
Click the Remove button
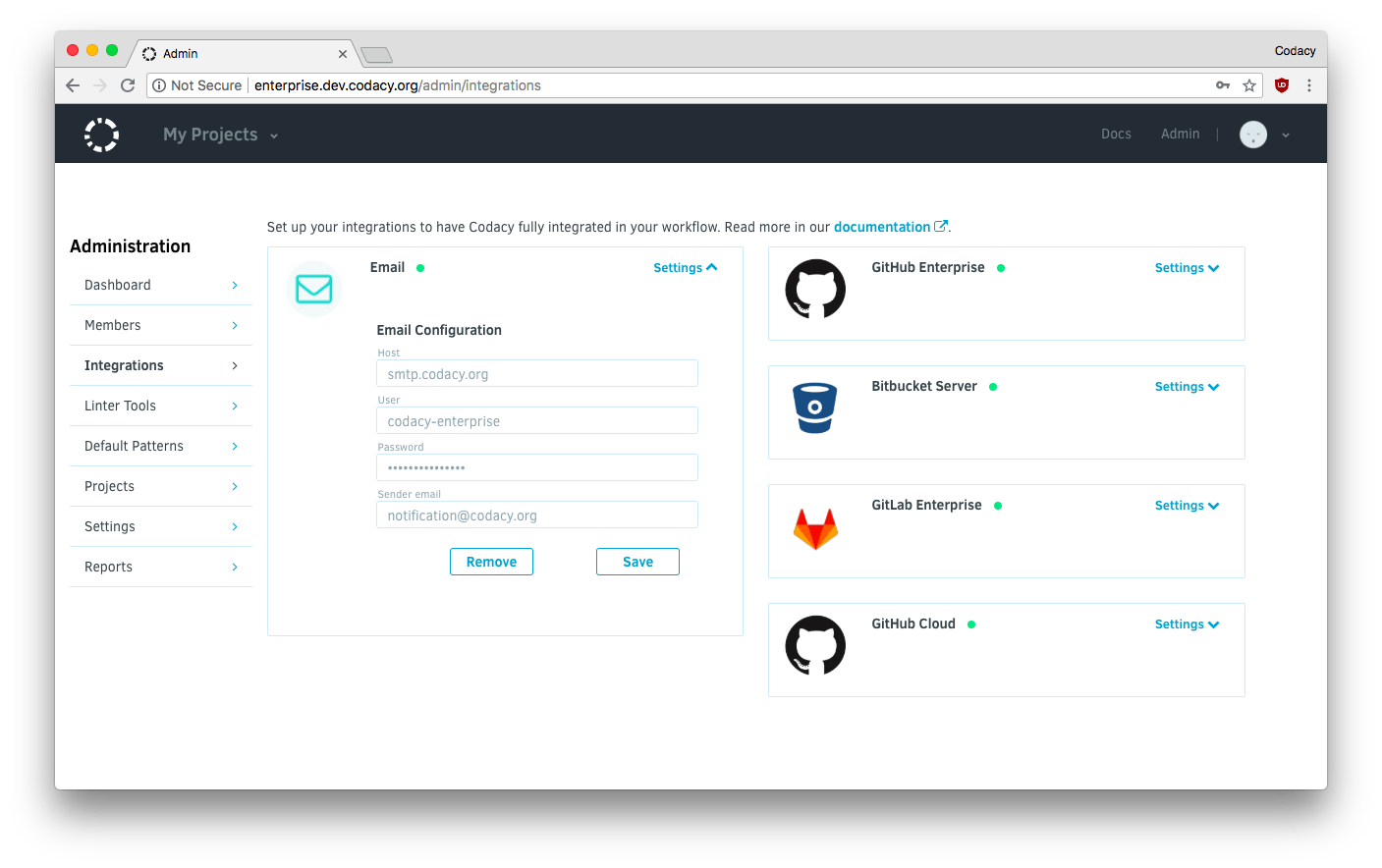click(491, 562)
